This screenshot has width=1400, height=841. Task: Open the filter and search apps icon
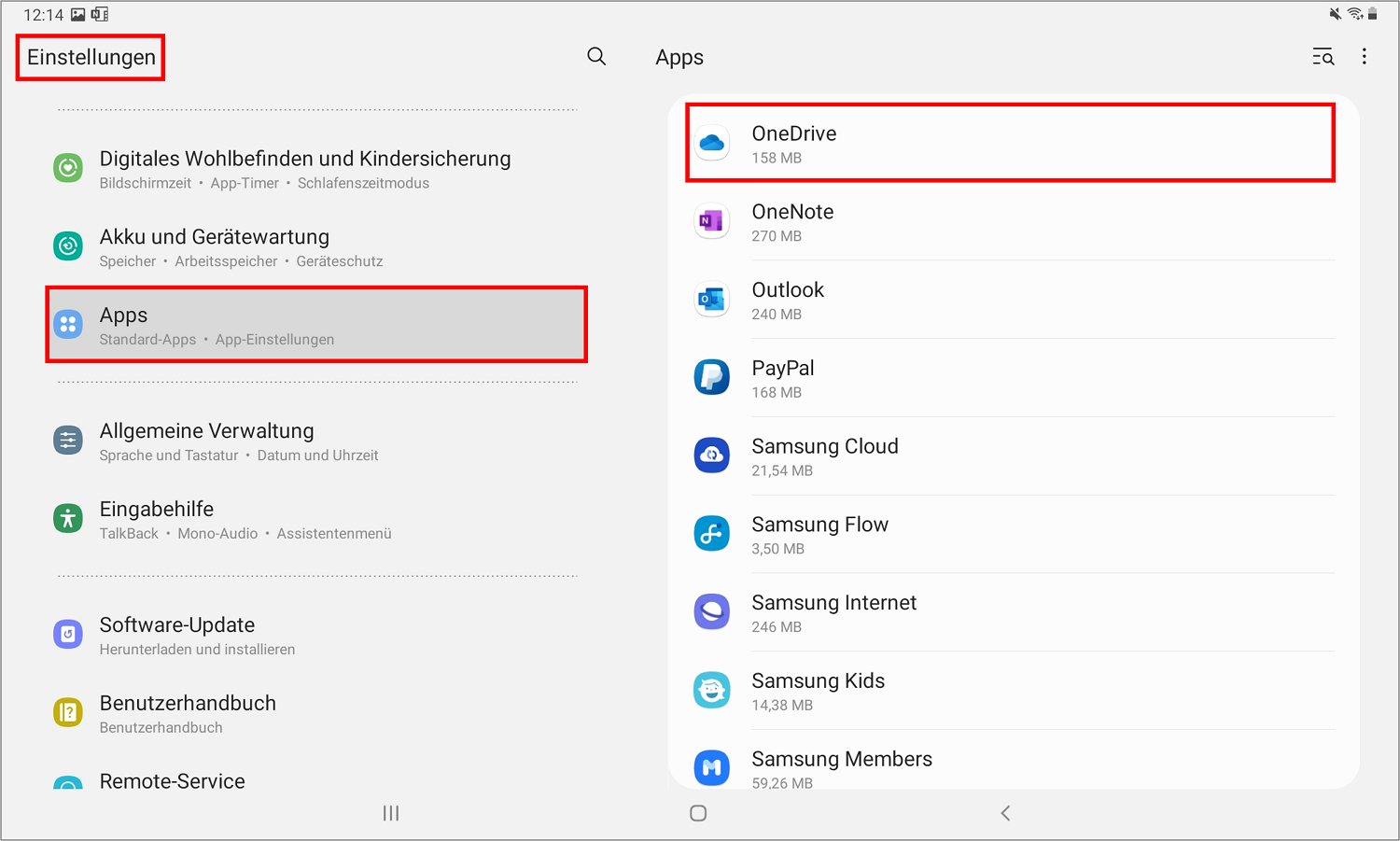[1323, 57]
